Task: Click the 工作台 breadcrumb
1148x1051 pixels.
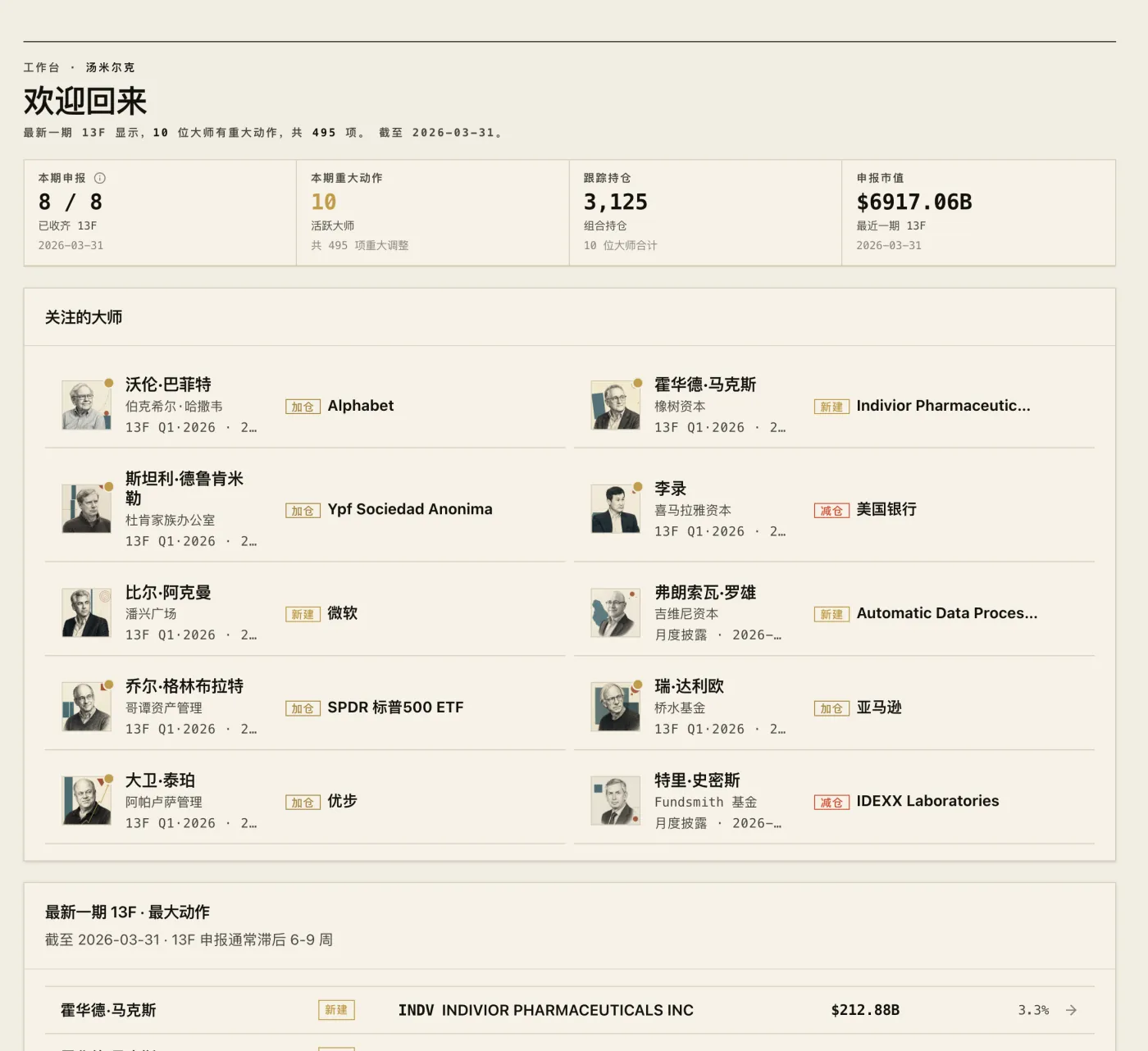Action: coord(41,67)
